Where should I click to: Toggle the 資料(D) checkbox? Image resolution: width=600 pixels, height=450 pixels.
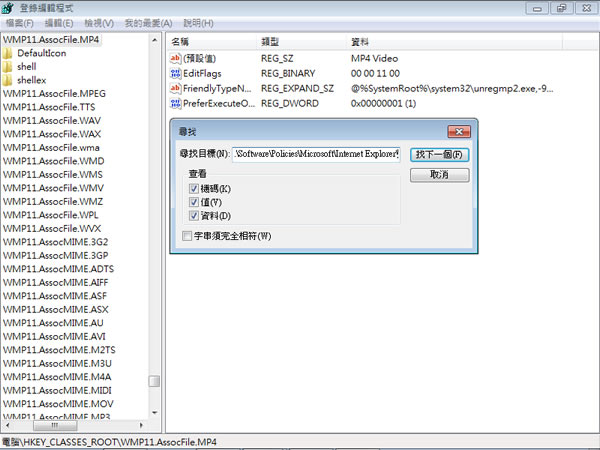194,215
